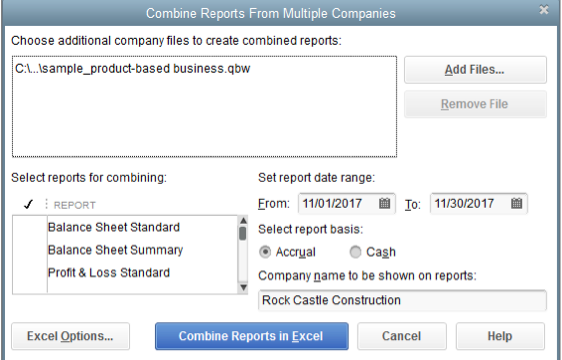Viewport: 562px width, 360px height.
Task: Click the report list scroll down arrow
Action: (243, 288)
